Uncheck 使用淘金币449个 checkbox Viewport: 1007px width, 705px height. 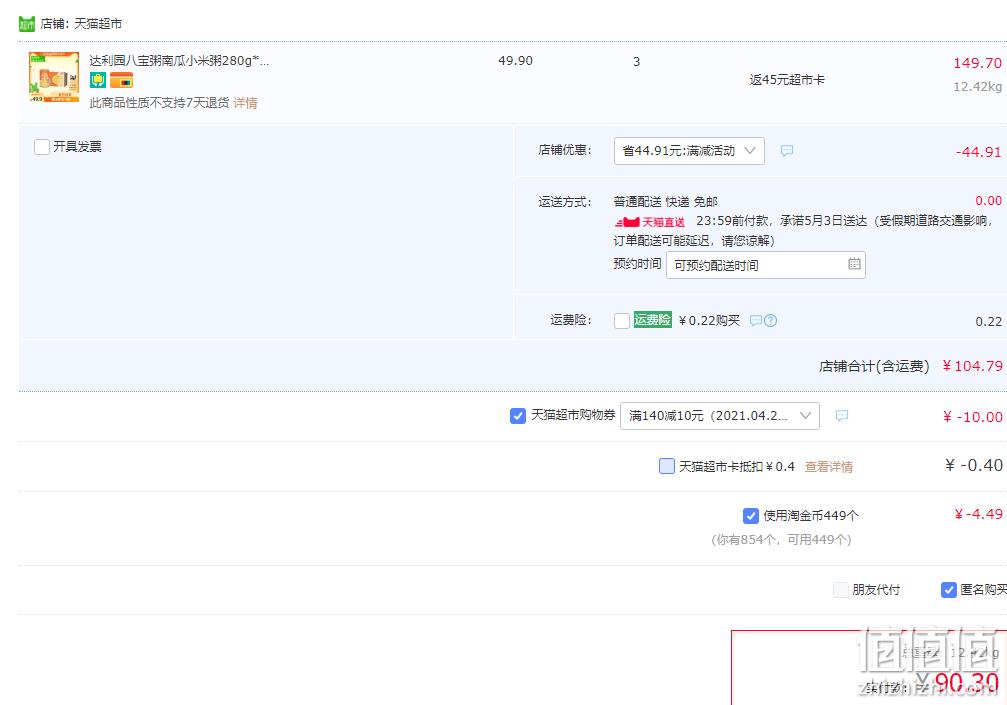click(750, 516)
